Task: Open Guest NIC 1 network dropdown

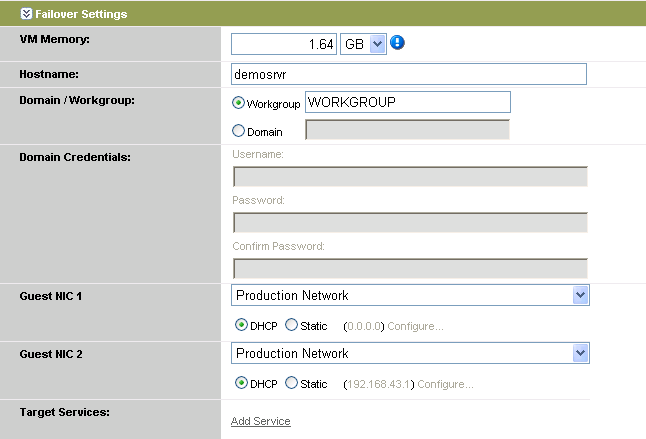Action: point(410,295)
